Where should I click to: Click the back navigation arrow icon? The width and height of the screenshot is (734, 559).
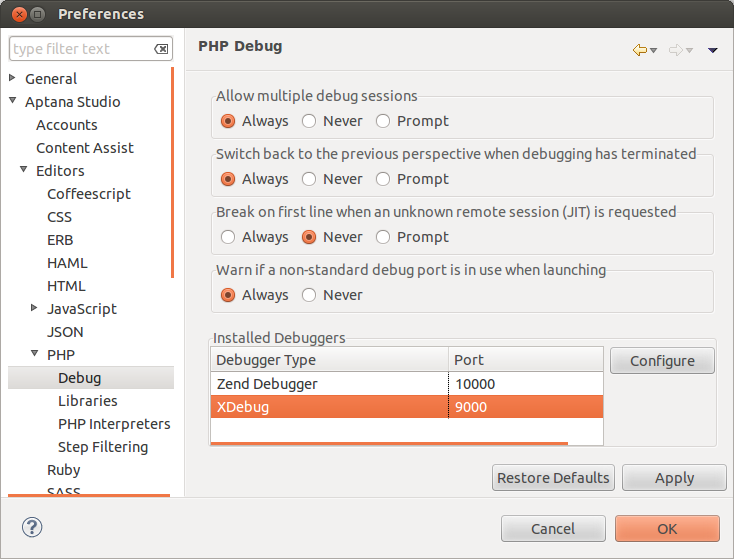coord(639,50)
